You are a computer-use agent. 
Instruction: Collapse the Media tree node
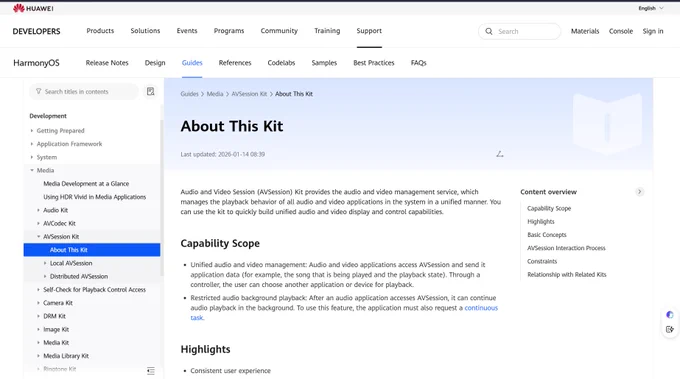coord(32,170)
